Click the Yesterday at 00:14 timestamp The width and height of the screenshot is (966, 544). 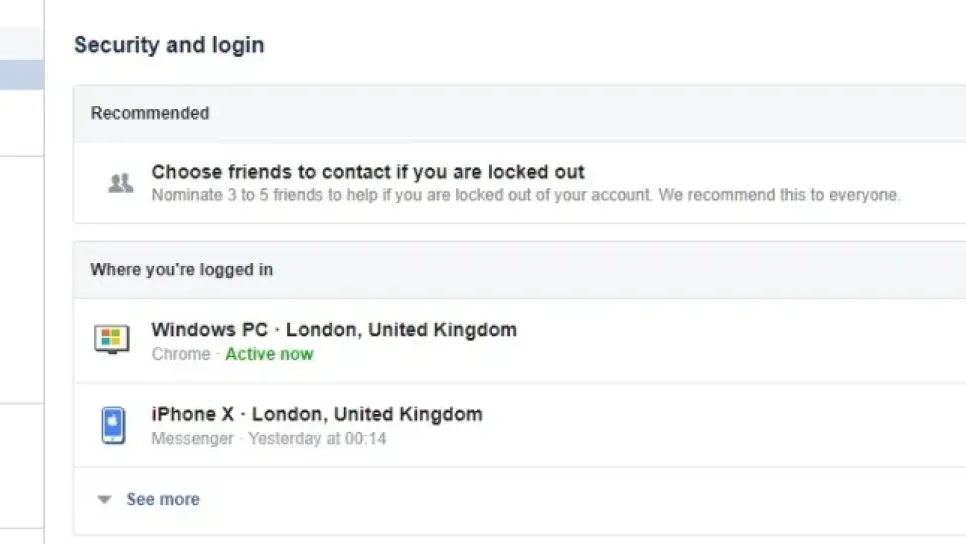pos(317,439)
